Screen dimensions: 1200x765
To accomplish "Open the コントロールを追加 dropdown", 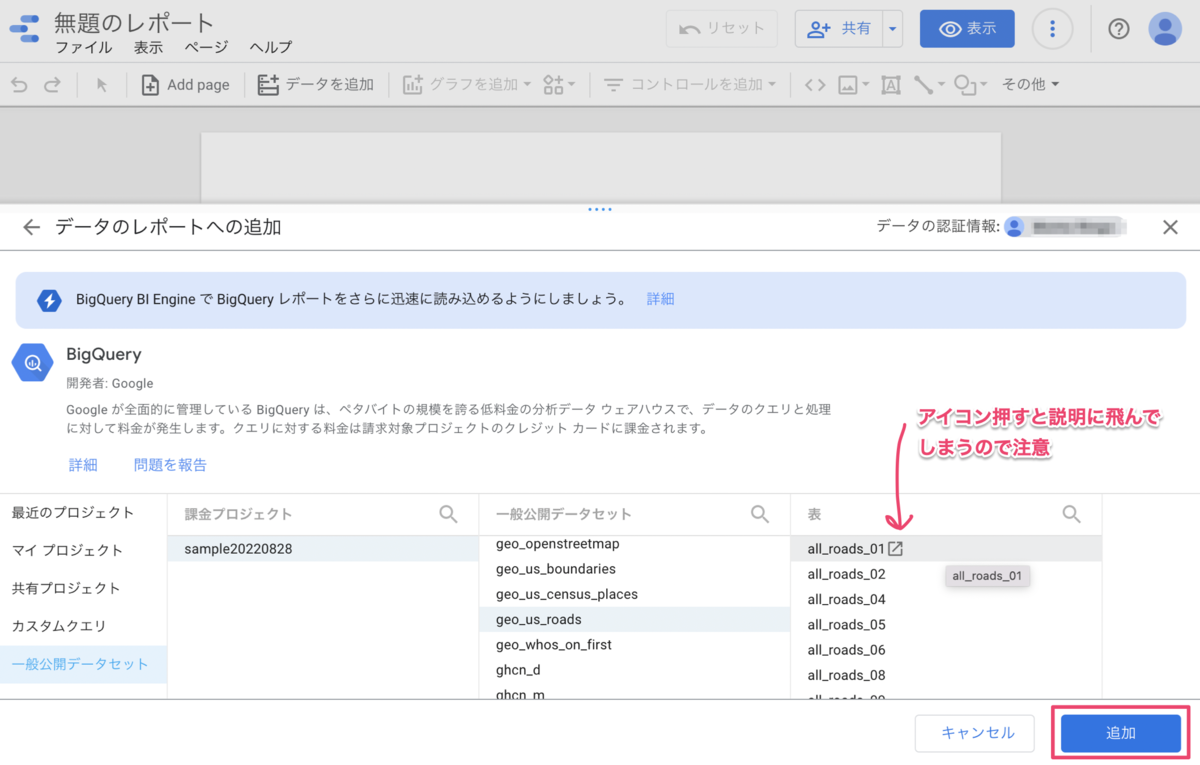I will click(x=690, y=85).
